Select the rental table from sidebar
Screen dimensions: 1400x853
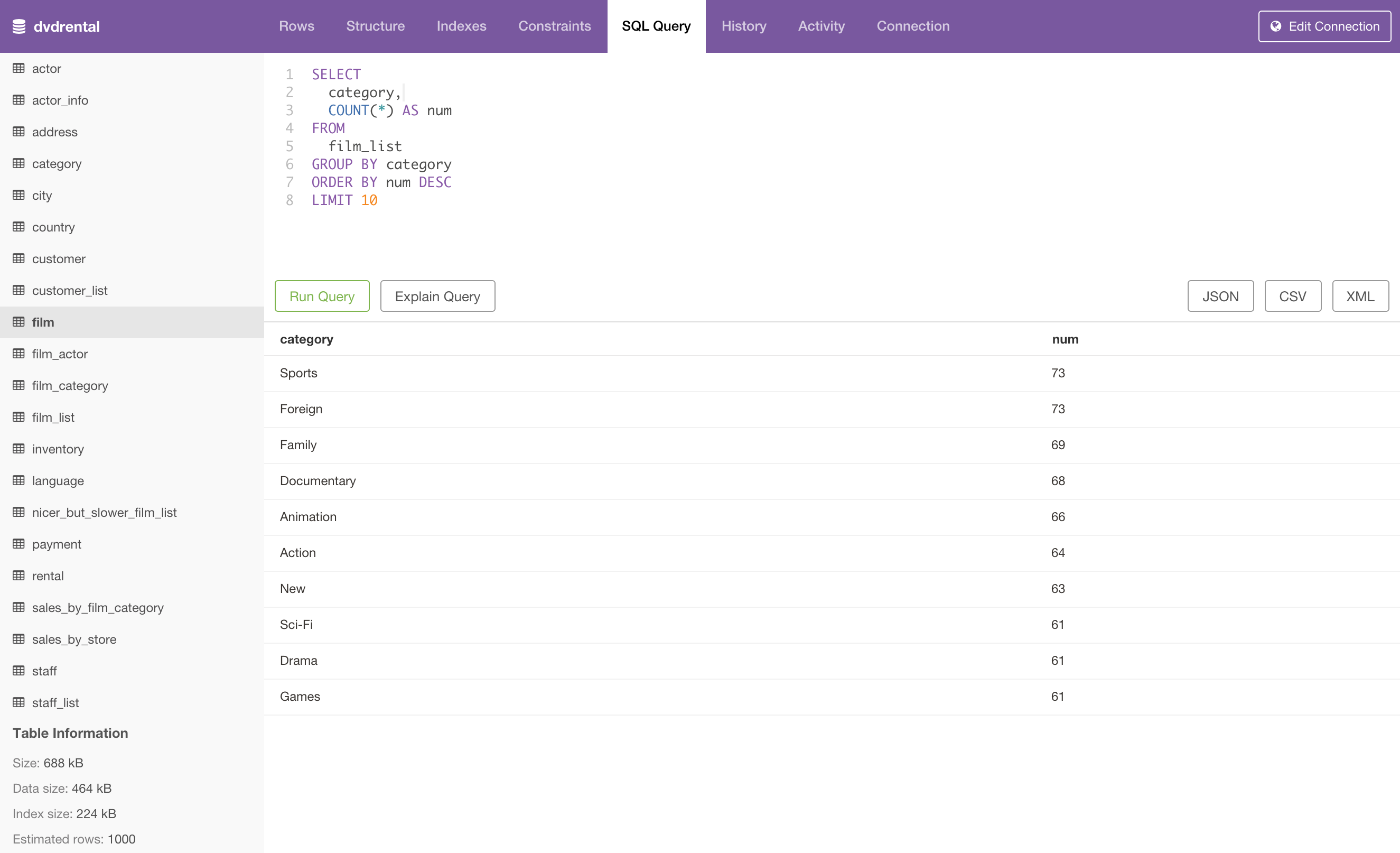[47, 575]
